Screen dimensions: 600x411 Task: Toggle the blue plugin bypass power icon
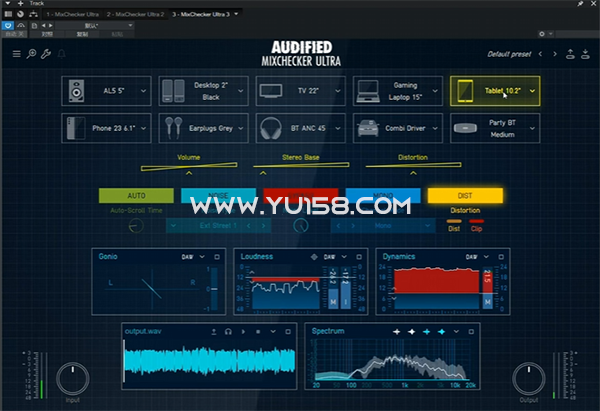click(8, 26)
